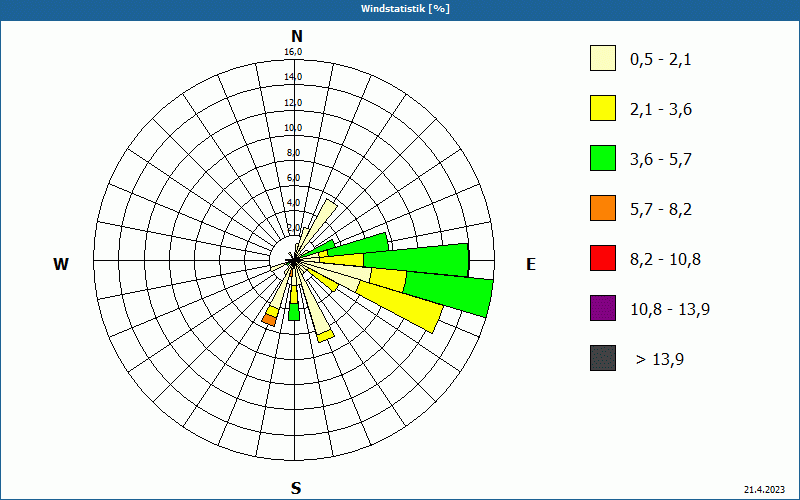
Task: Click the legend text '5,7 - 8,2'
Action: 661,210
